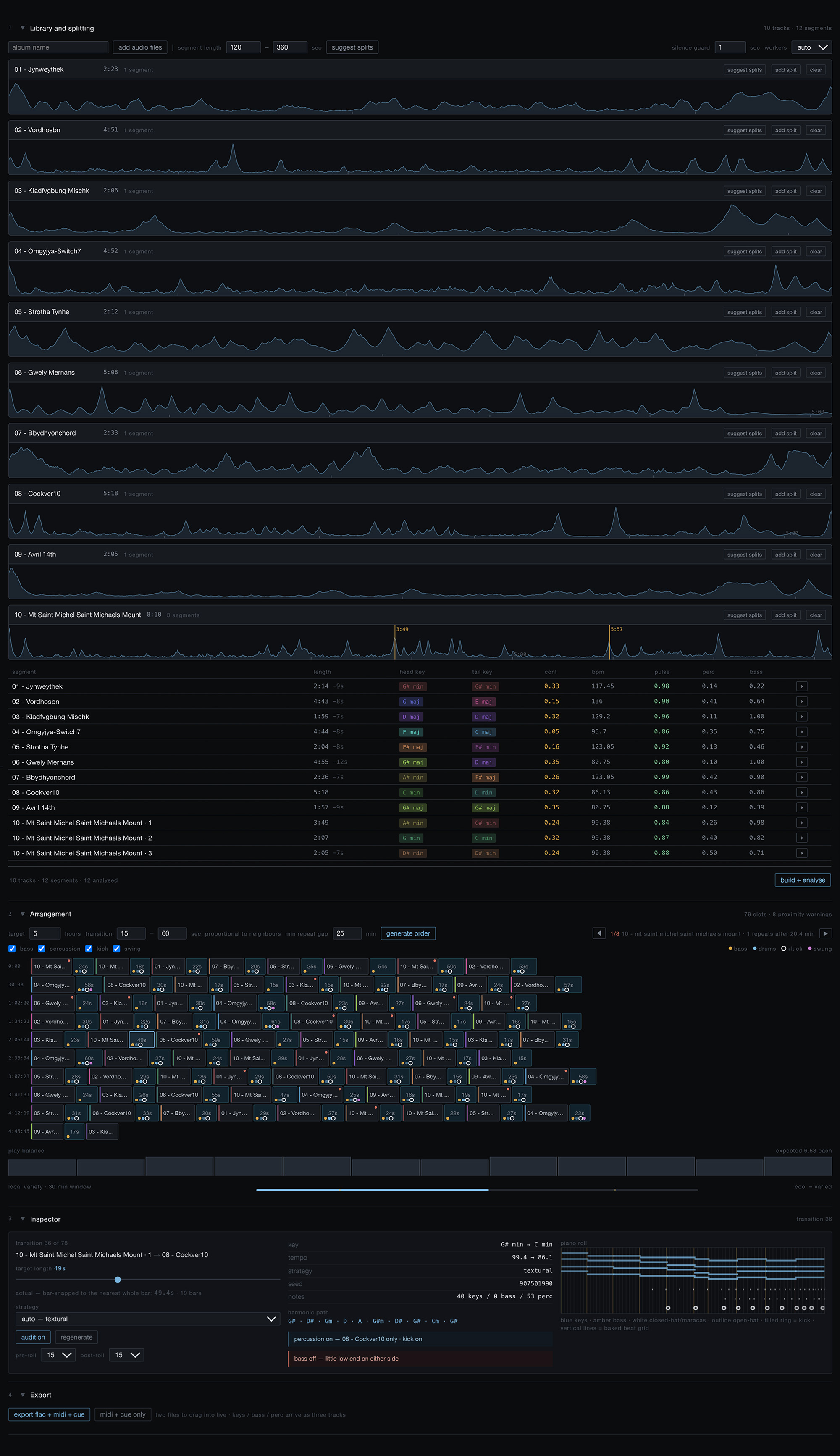Click the 117.45 bpm value

coord(602,686)
